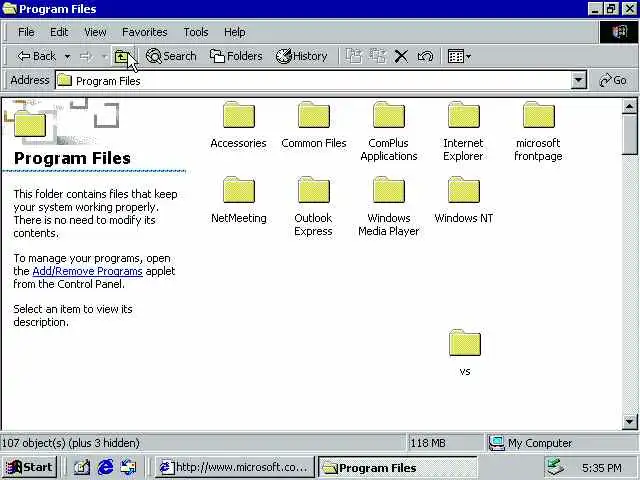Click the title bar folder icon
640x480 pixels.
[x=9, y=9]
